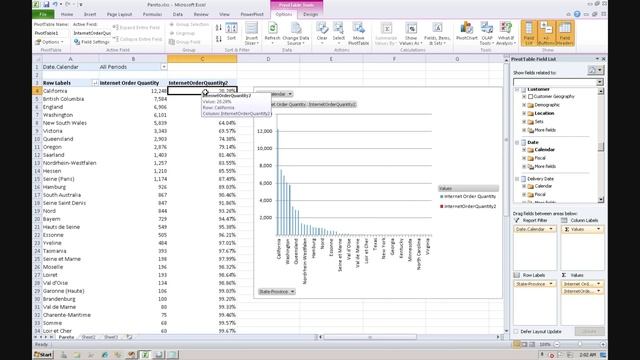The width and height of the screenshot is (640, 360).
Task: Toggle the +/- Buttons option
Action: (x=546, y=33)
